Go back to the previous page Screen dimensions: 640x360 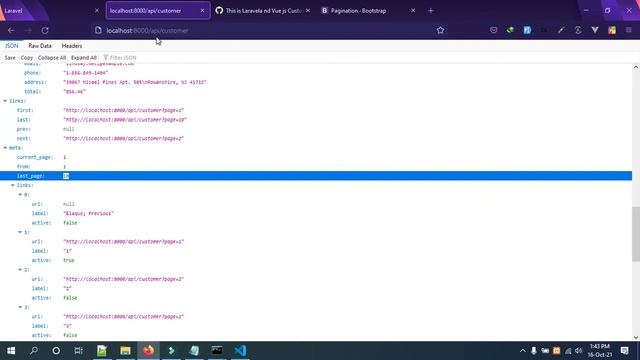(x=11, y=30)
